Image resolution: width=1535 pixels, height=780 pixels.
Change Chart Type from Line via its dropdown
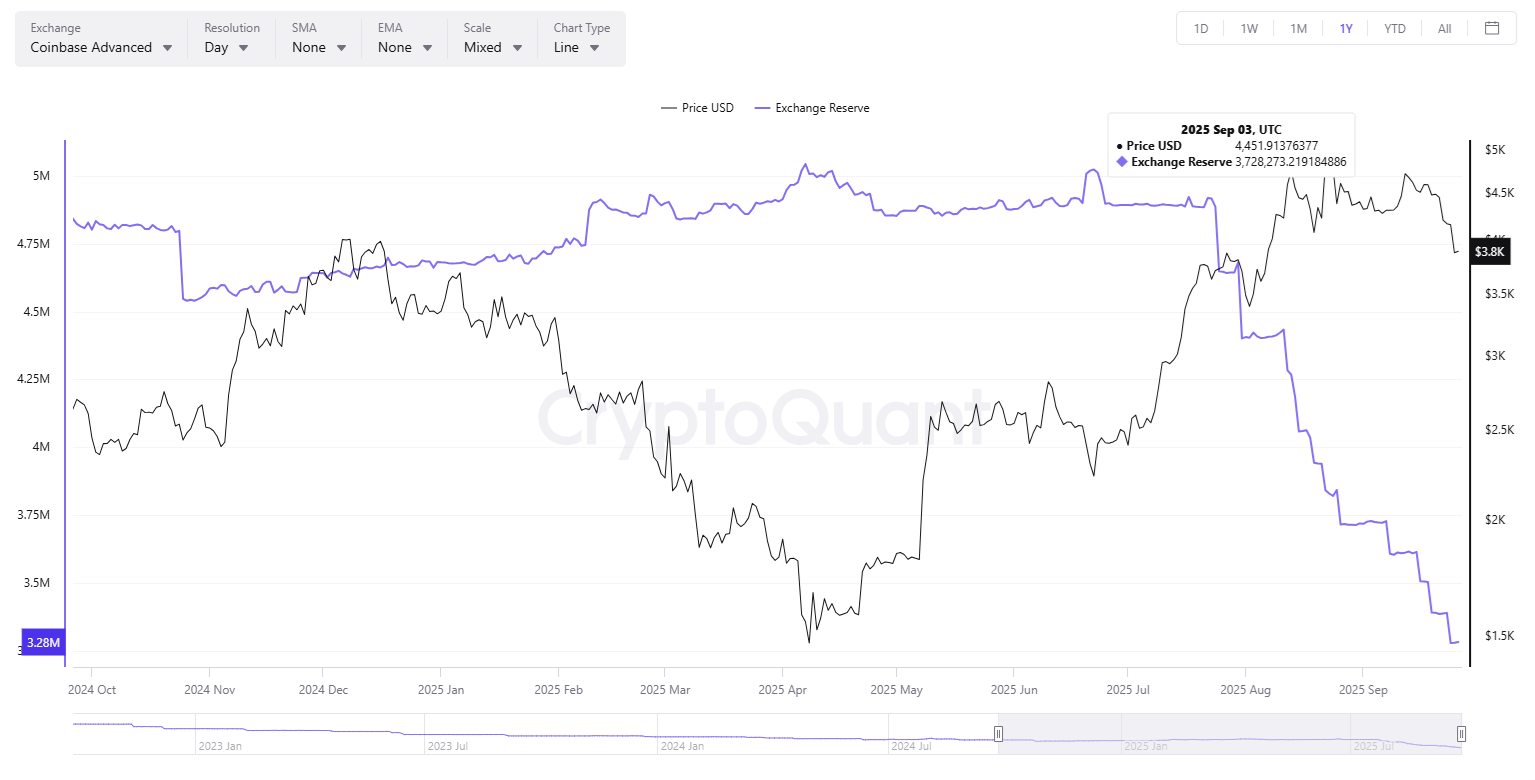click(578, 46)
